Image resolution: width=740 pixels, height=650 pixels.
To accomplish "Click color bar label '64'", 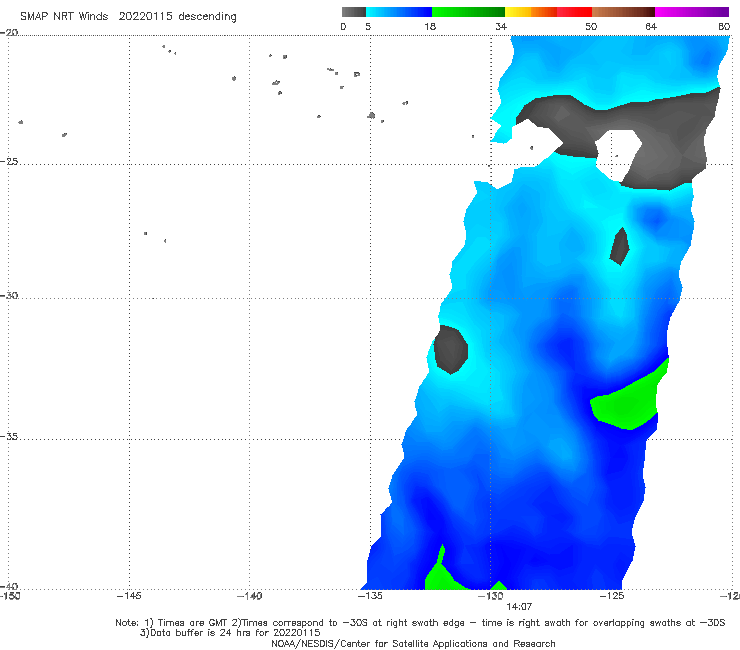I will coord(651,26).
